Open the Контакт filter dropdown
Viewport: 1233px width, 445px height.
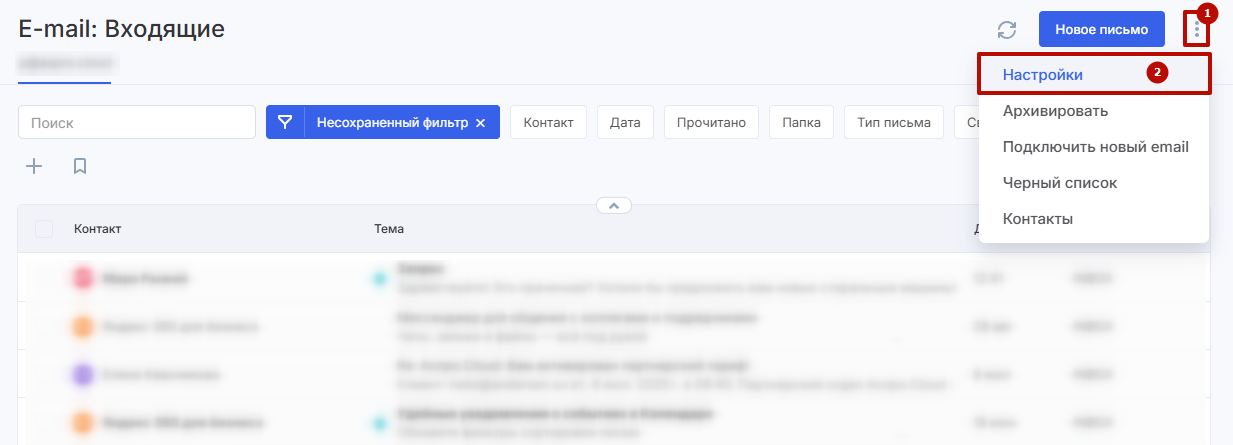click(x=548, y=122)
